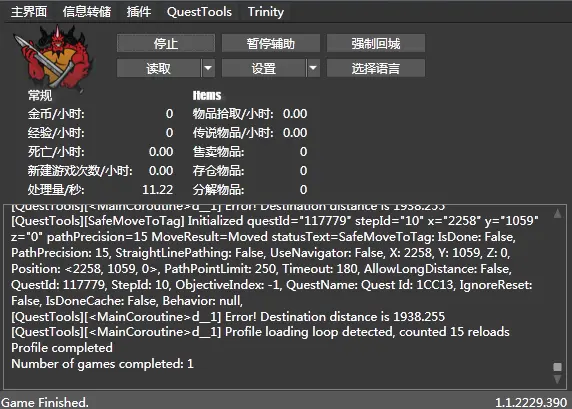Open the 选择语言 language selector

pos(376,68)
